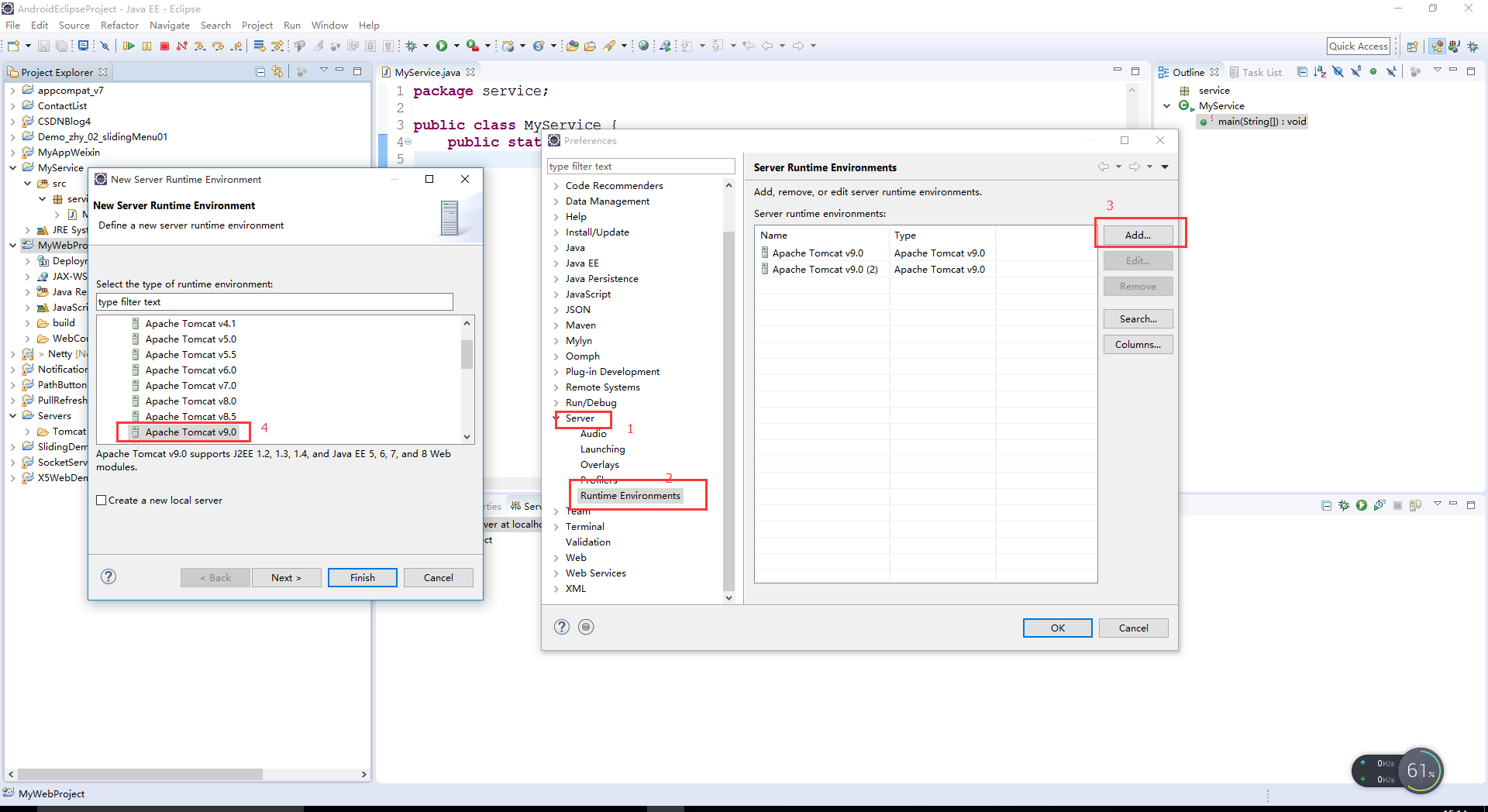Click the Open Web Browser globe icon
This screenshot has height=812, width=1488.
(643, 45)
